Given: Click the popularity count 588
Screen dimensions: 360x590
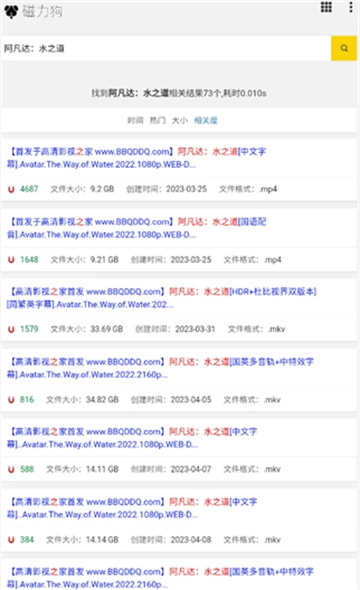Looking at the screenshot, I should 27,469.
